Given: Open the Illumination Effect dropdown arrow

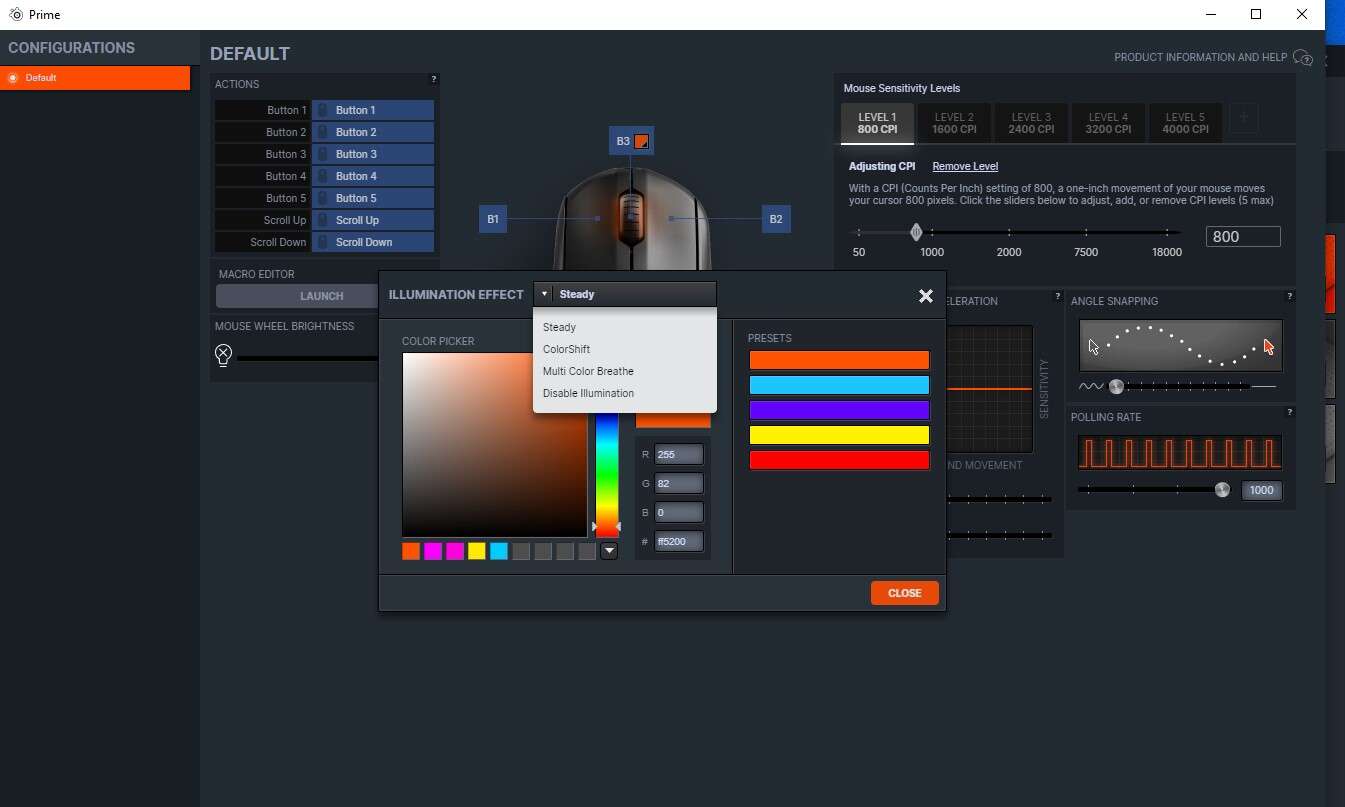Looking at the screenshot, I should click(x=544, y=294).
